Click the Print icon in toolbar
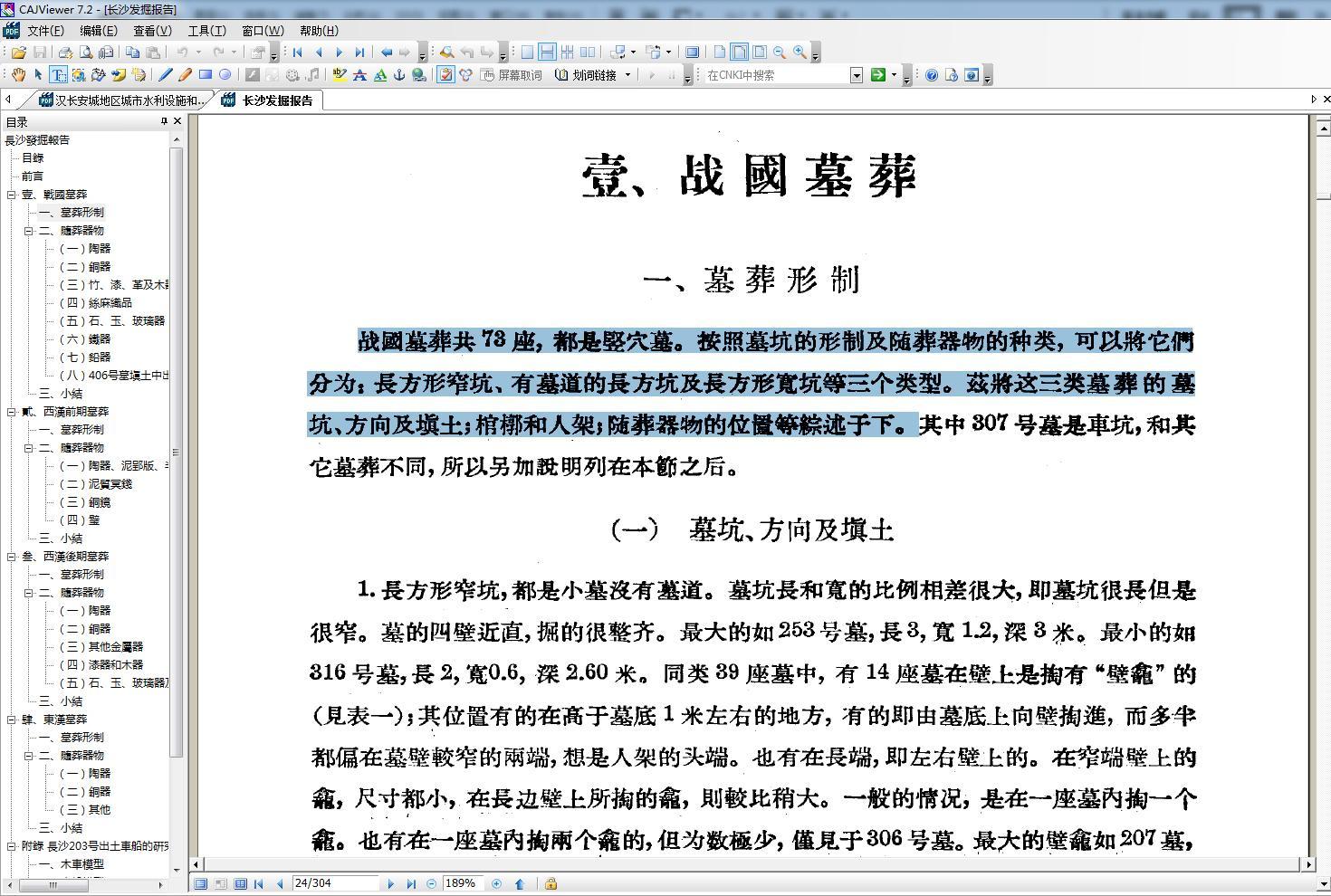 click(x=66, y=52)
